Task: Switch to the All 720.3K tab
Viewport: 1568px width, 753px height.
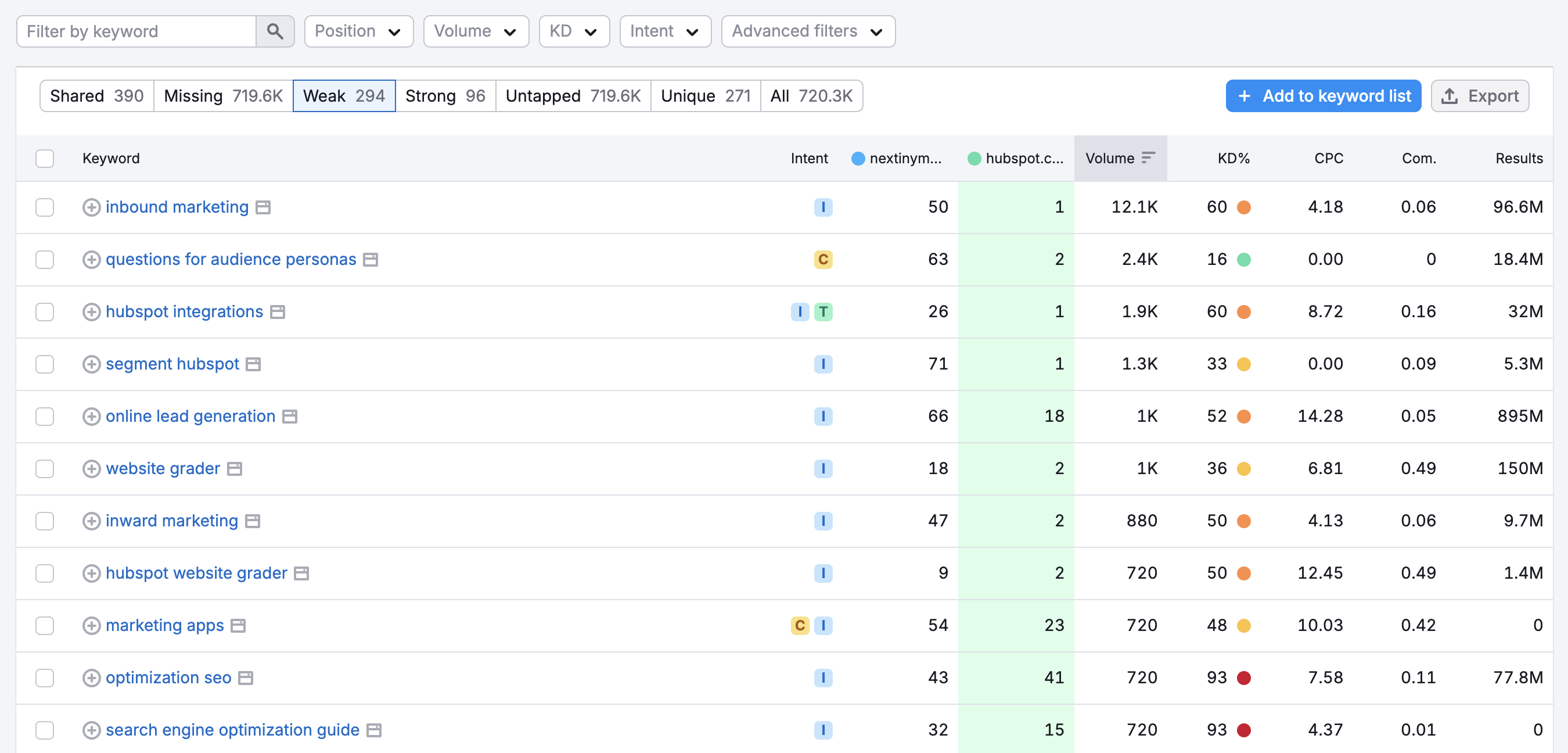Action: coord(811,96)
